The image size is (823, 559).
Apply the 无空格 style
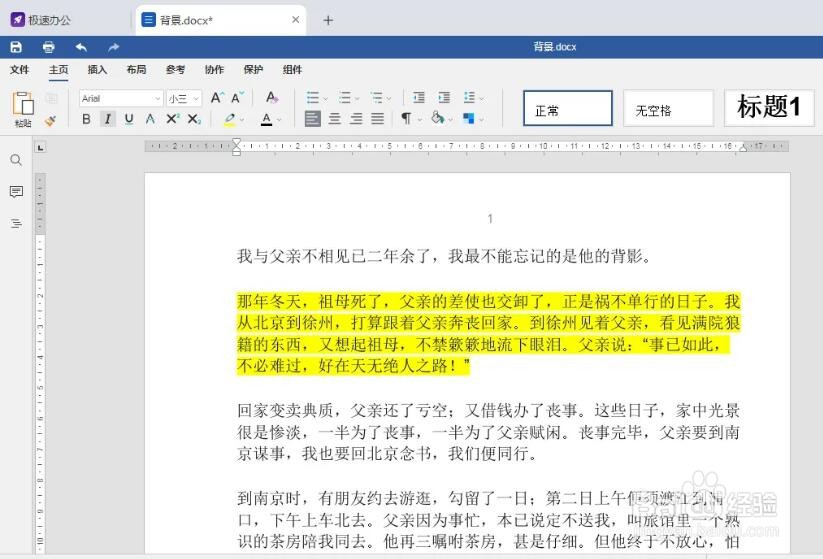(669, 108)
